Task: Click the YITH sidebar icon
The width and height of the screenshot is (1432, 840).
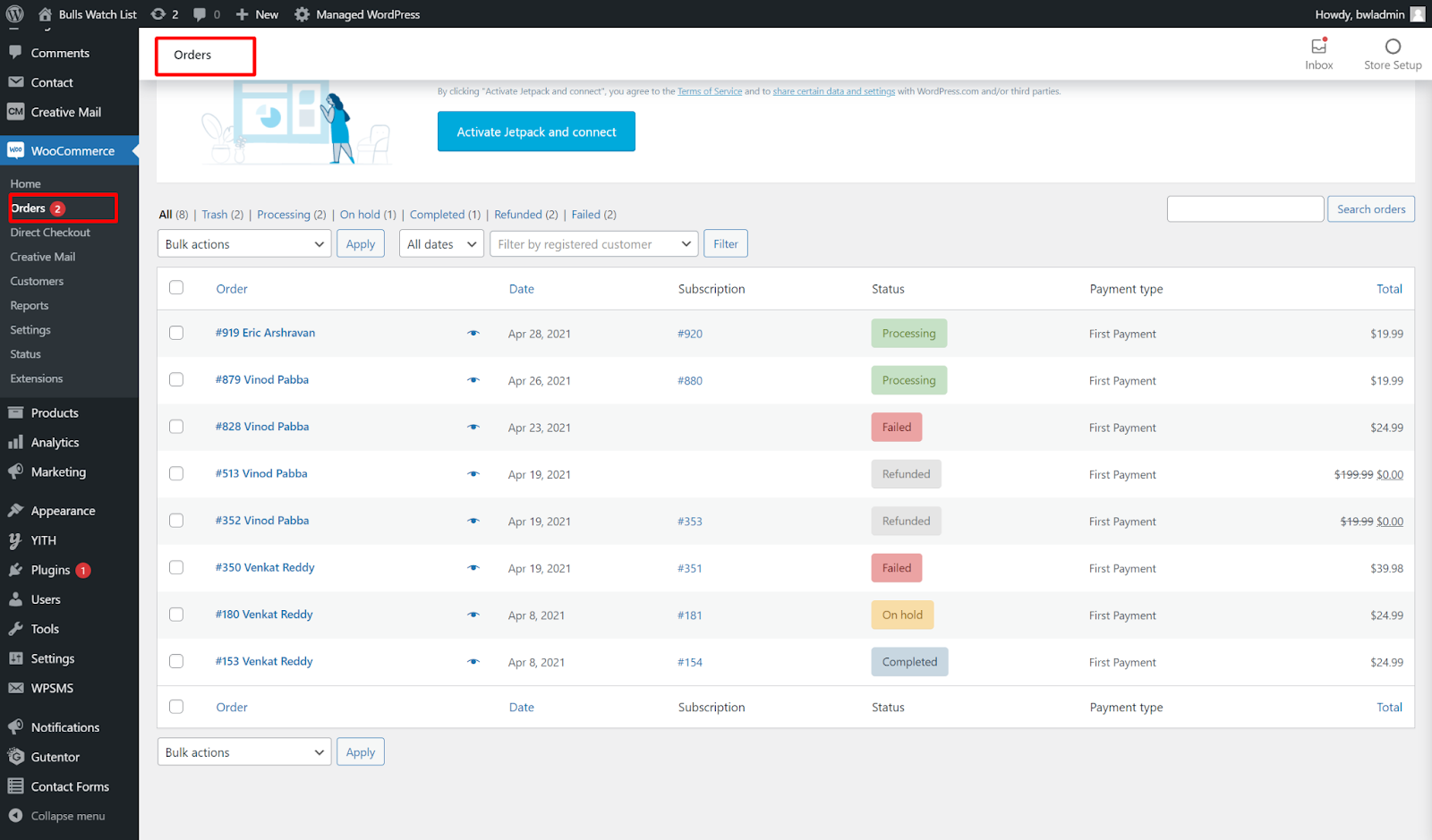Action: coord(15,540)
